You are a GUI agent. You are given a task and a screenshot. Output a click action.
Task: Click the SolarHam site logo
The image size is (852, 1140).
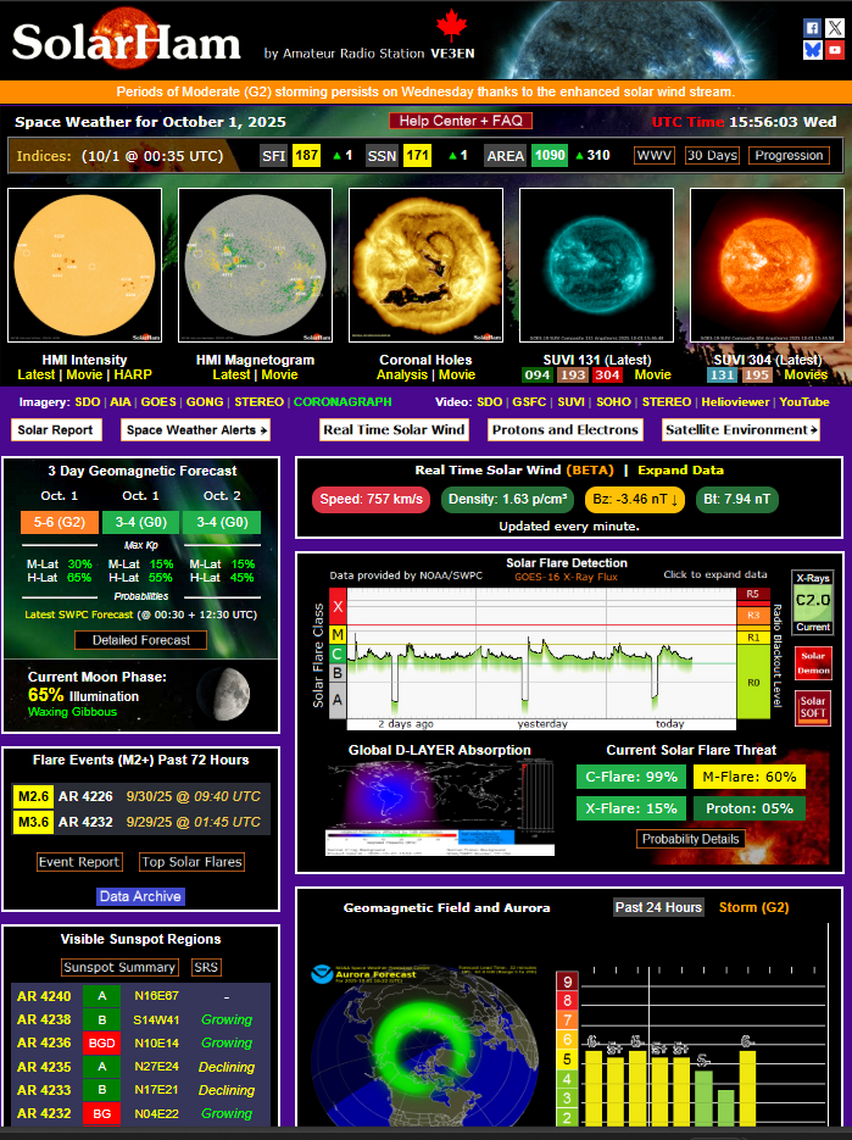[127, 43]
